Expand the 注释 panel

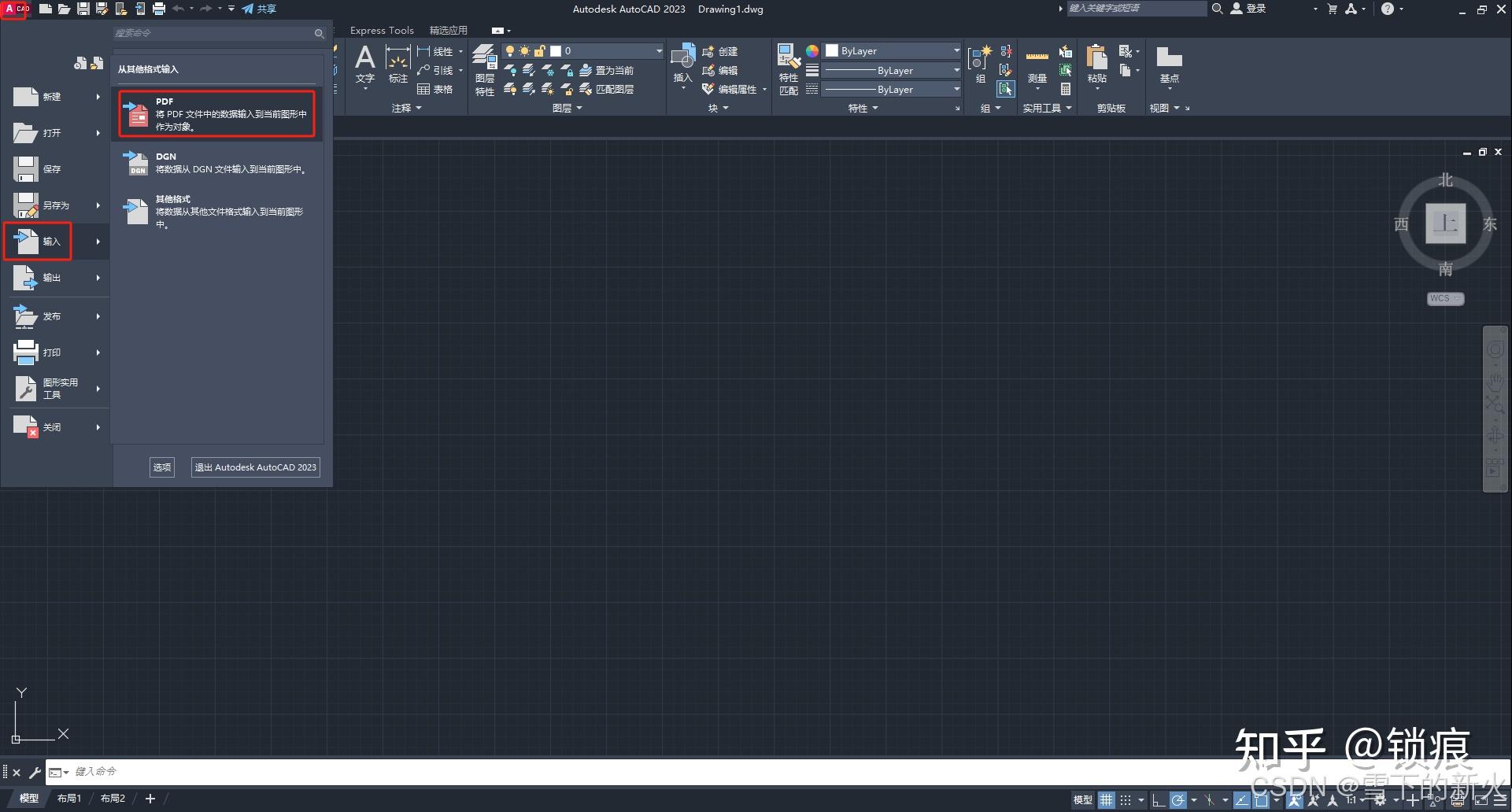tap(407, 108)
